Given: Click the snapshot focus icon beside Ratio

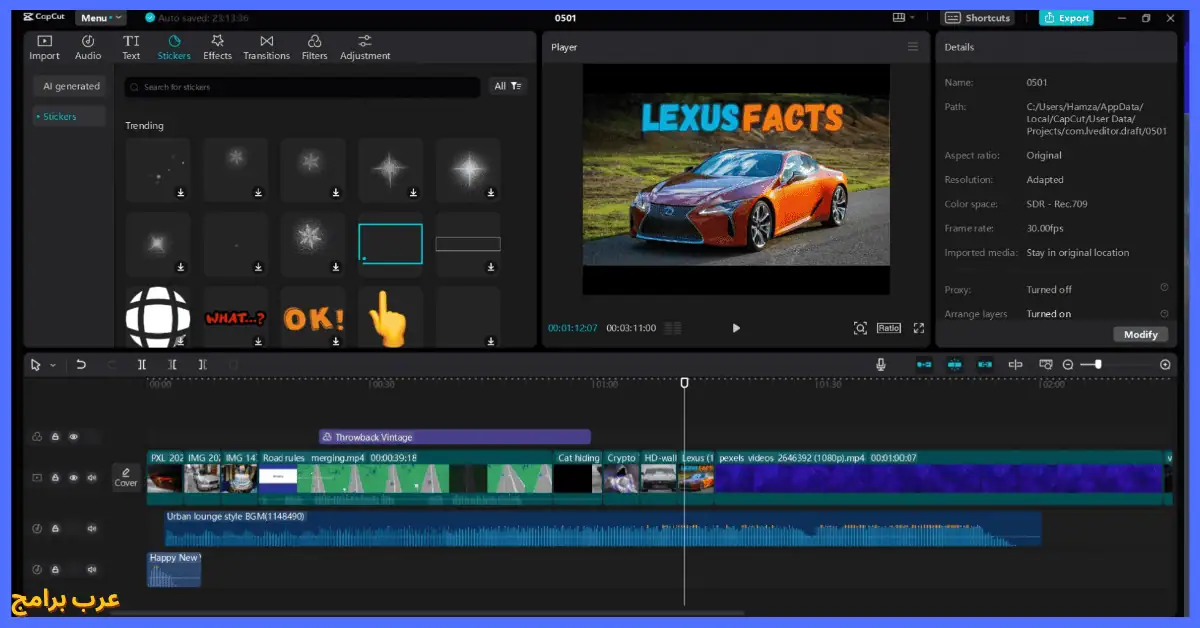Looking at the screenshot, I should click(x=860, y=328).
